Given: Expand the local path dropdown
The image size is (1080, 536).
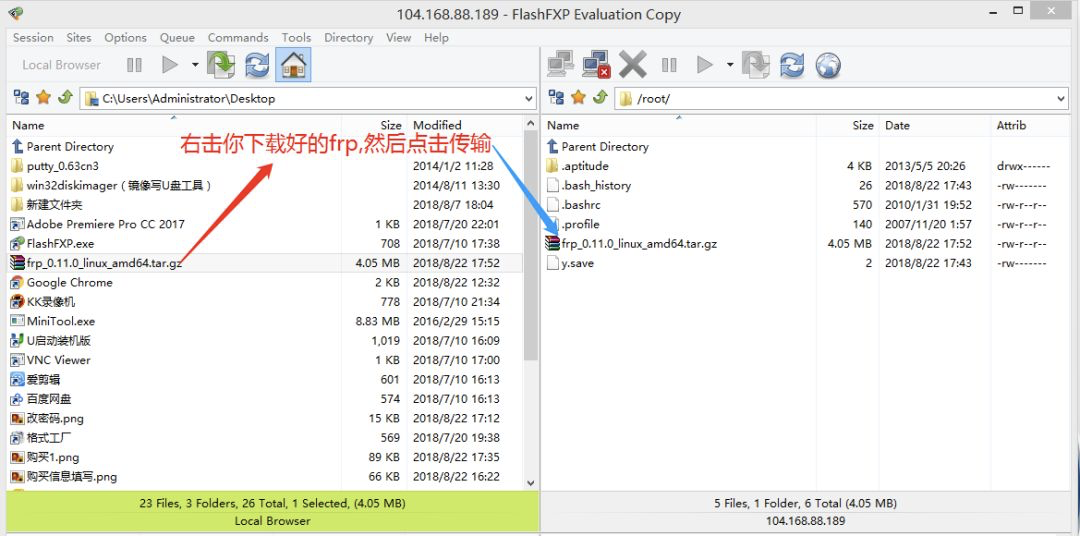Looking at the screenshot, I should coord(529,99).
